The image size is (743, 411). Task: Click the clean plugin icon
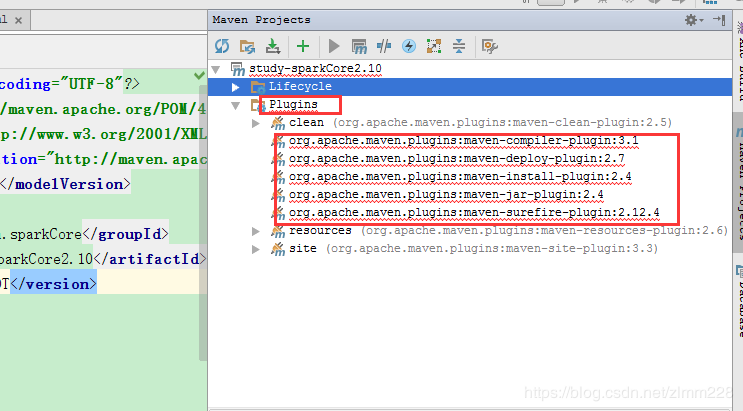coord(278,123)
